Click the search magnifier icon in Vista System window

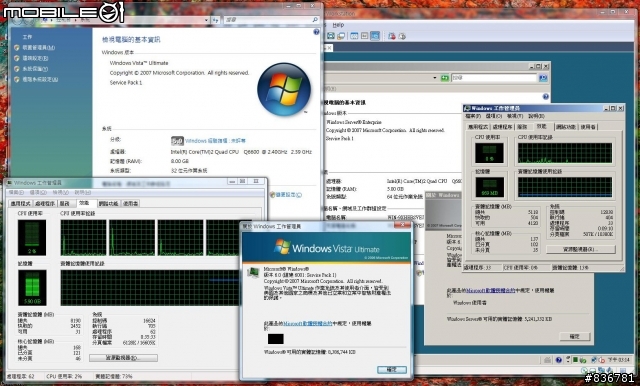click(315, 20)
